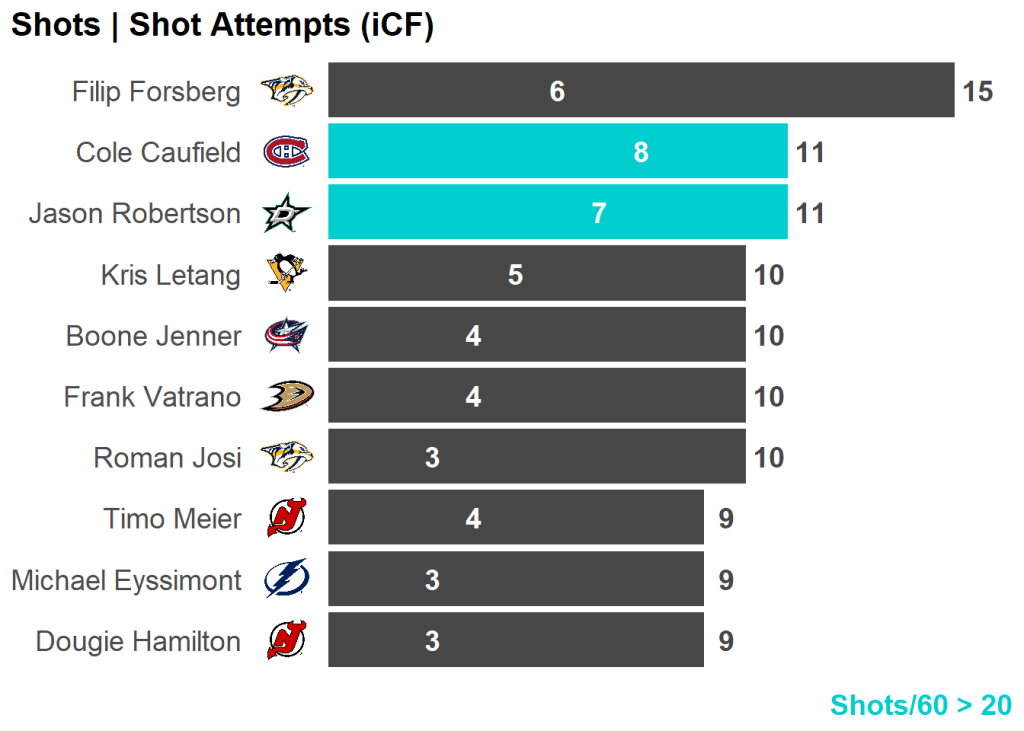Click the Frank Vatrano name label
Viewport: 1024px width, 731px height.
pos(152,397)
